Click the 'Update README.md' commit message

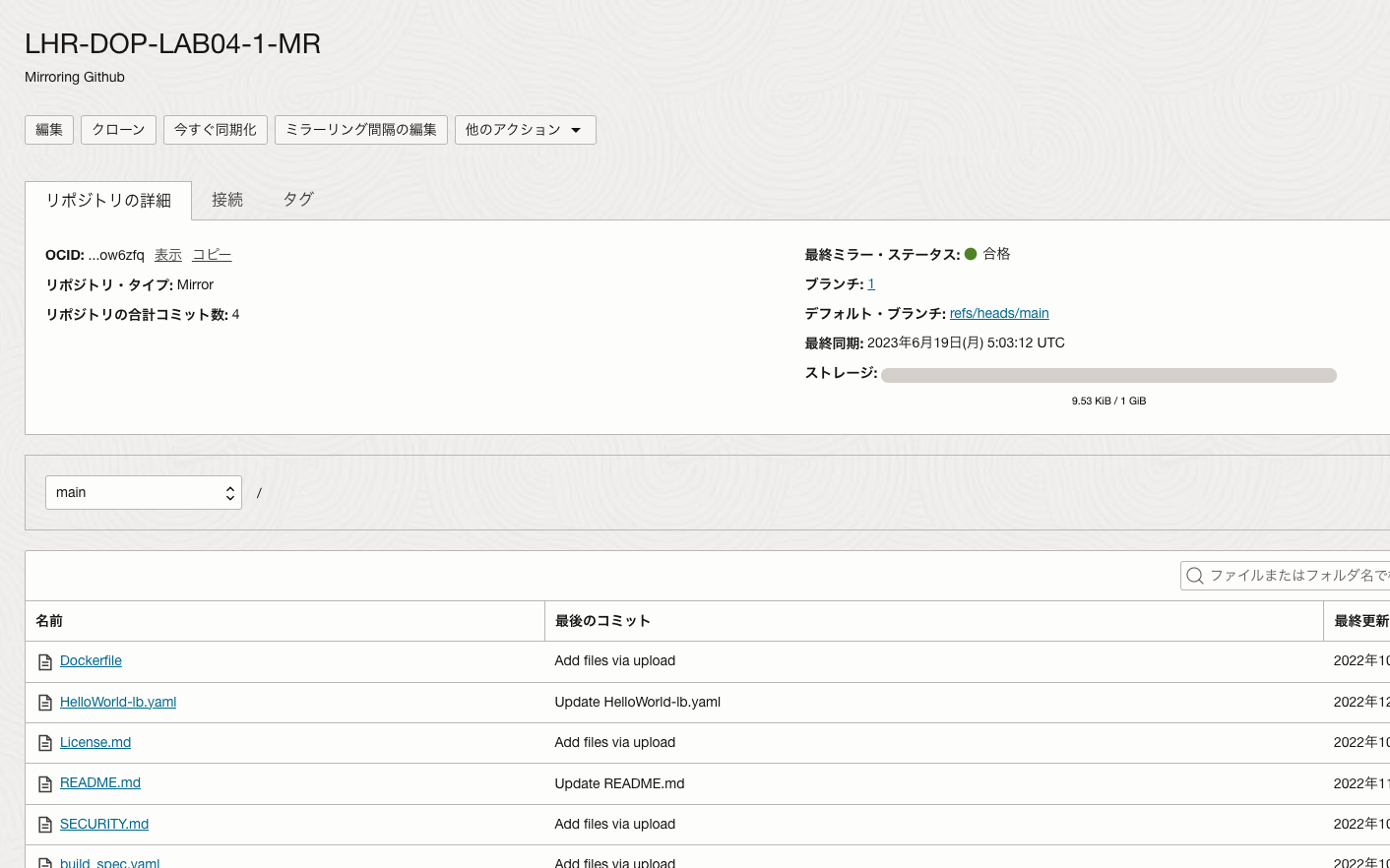[x=619, y=783]
